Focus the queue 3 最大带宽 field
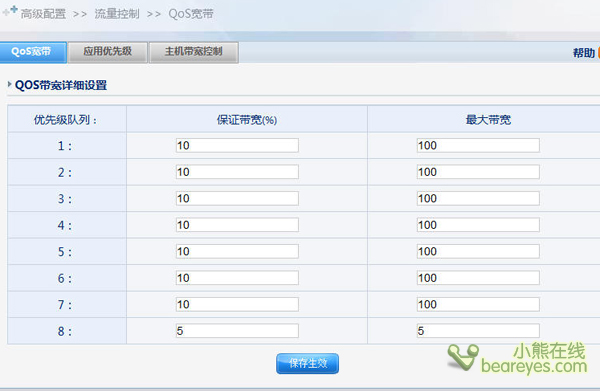Image resolution: width=600 pixels, height=391 pixels. coord(478,198)
